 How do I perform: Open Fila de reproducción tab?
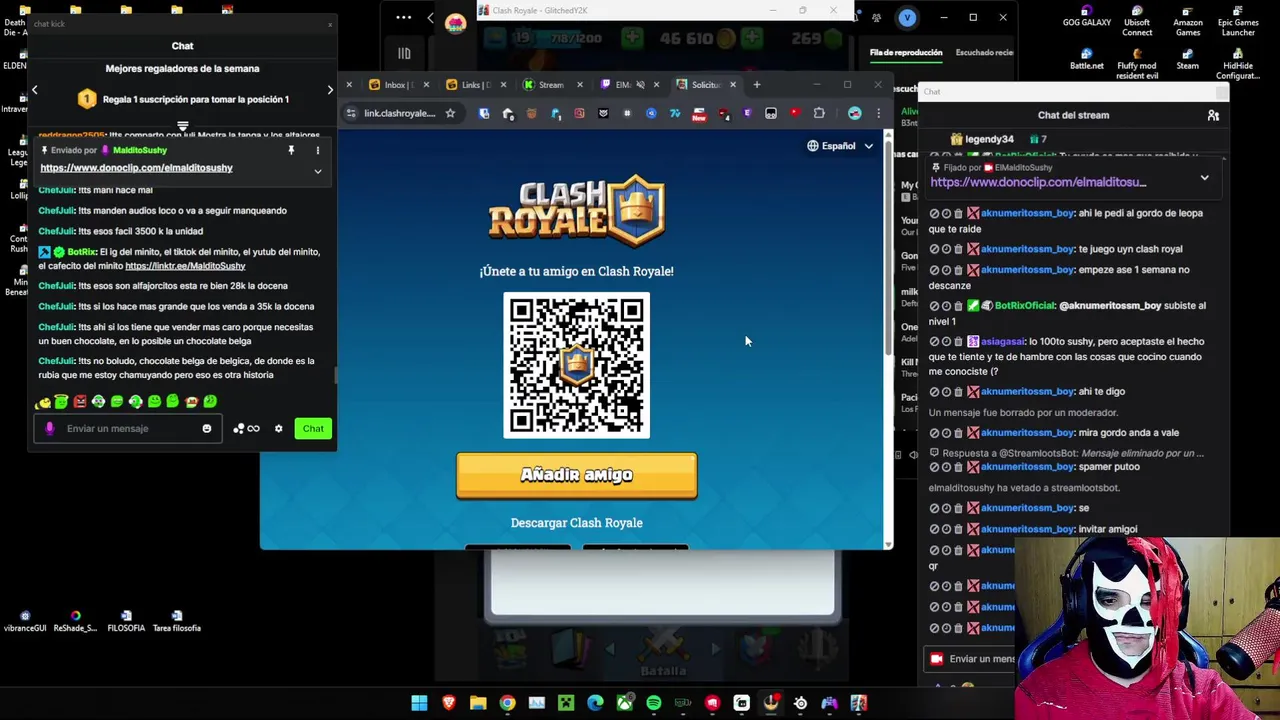[906, 52]
